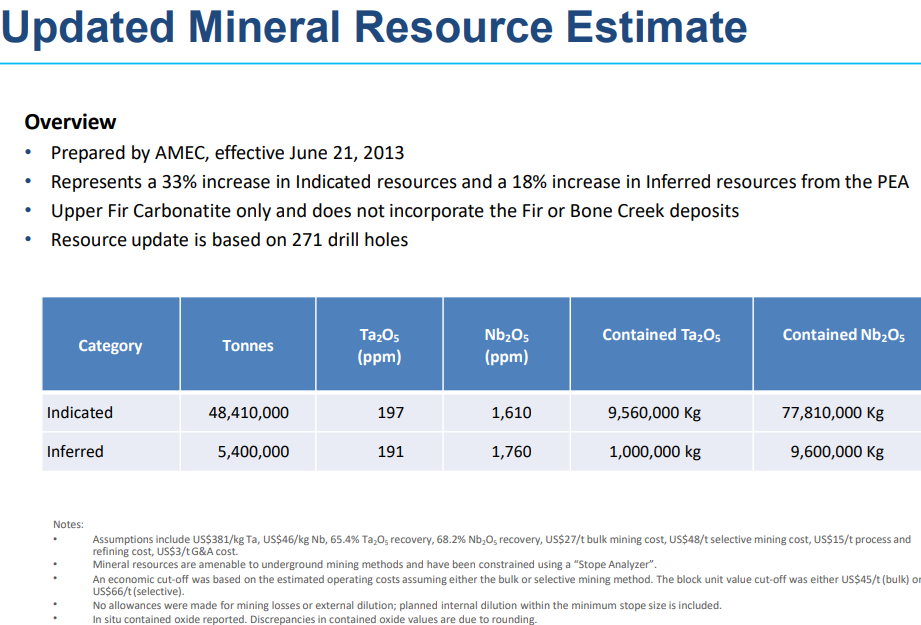Screen dimensions: 921x625
Task: Click the '271 drill holes' bullet text
Action: pyautogui.click(x=229, y=240)
